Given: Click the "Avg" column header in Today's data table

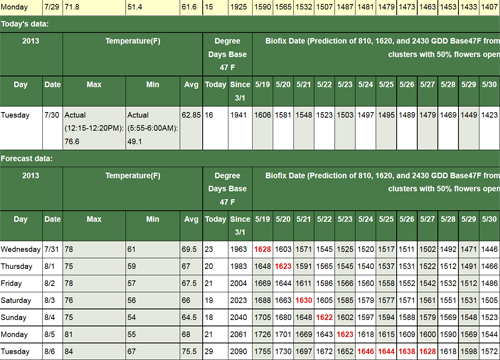Looking at the screenshot, I should 191,91.
